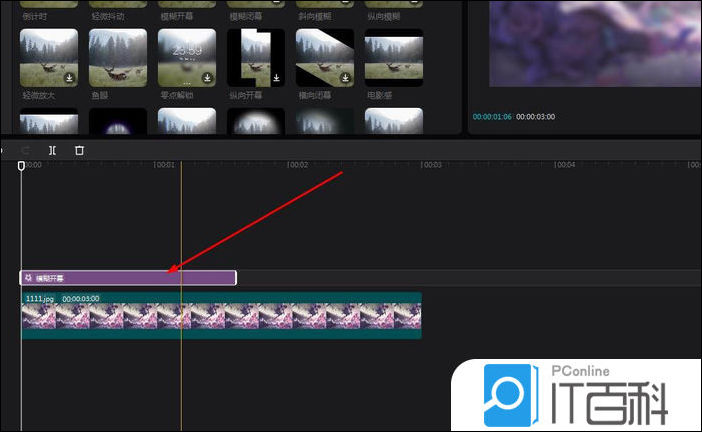This screenshot has width=702, height=432.
Task: Click the current time 00:00:01:06 under preview
Action: coord(492,117)
